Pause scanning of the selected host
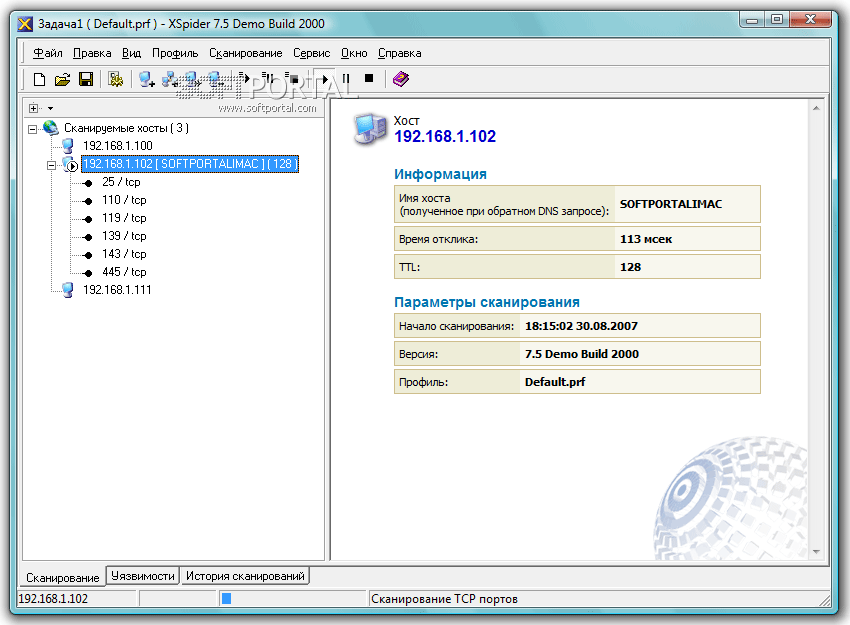The image size is (850, 625). (346, 79)
